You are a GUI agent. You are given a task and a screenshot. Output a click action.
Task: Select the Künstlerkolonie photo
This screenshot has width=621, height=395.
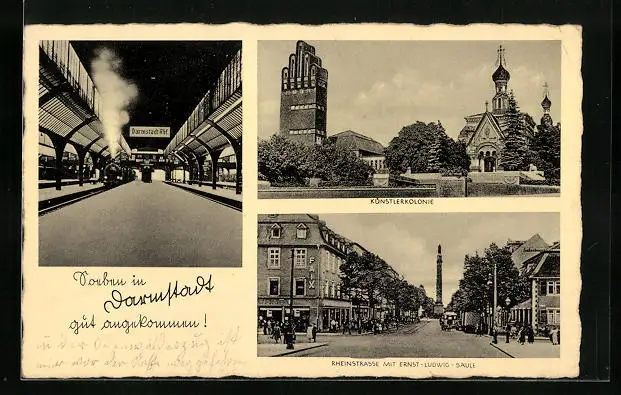point(409,119)
